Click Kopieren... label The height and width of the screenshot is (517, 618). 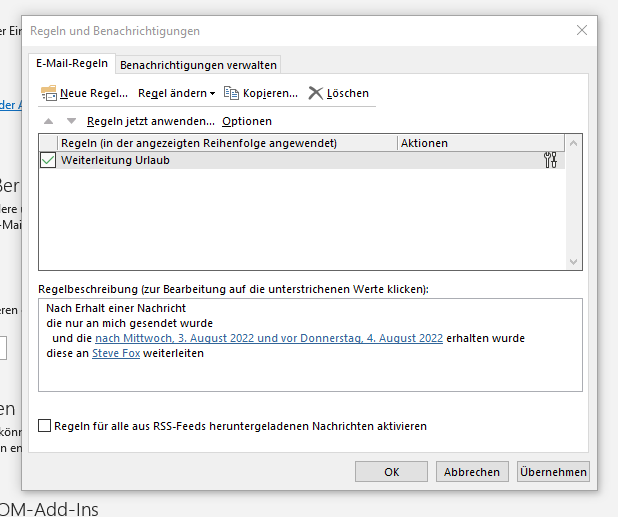coord(270,93)
